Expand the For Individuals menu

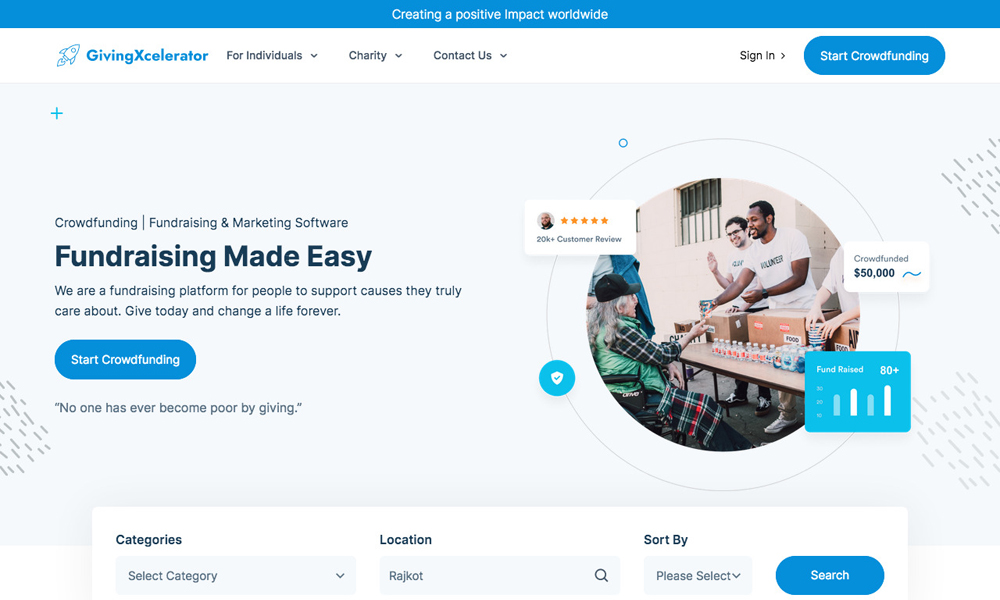[272, 56]
